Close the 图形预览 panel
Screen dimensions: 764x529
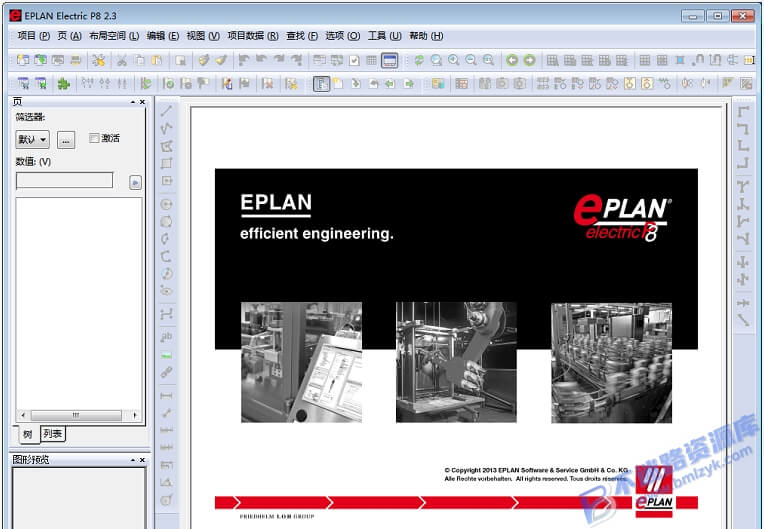(x=142, y=460)
